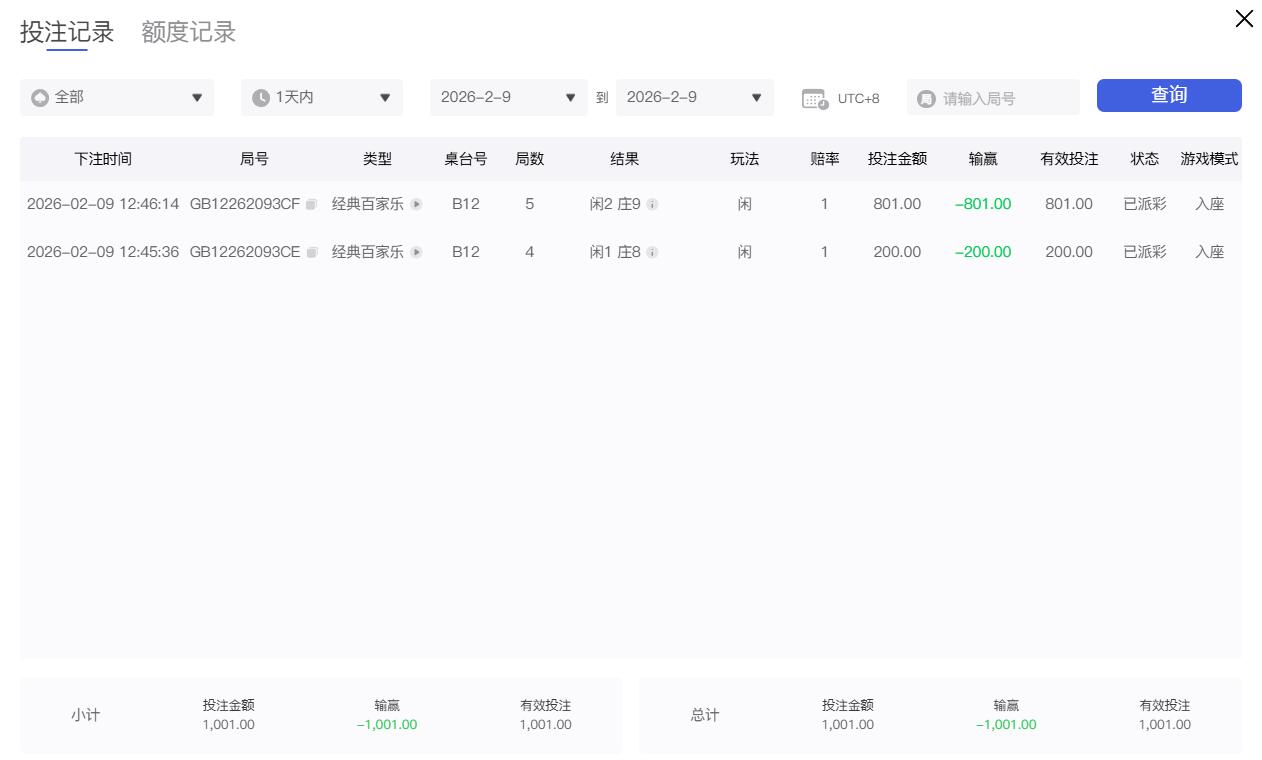This screenshot has height=760, width=1262.
Task: Copy round number GB12262093CF
Action: pyautogui.click(x=311, y=205)
